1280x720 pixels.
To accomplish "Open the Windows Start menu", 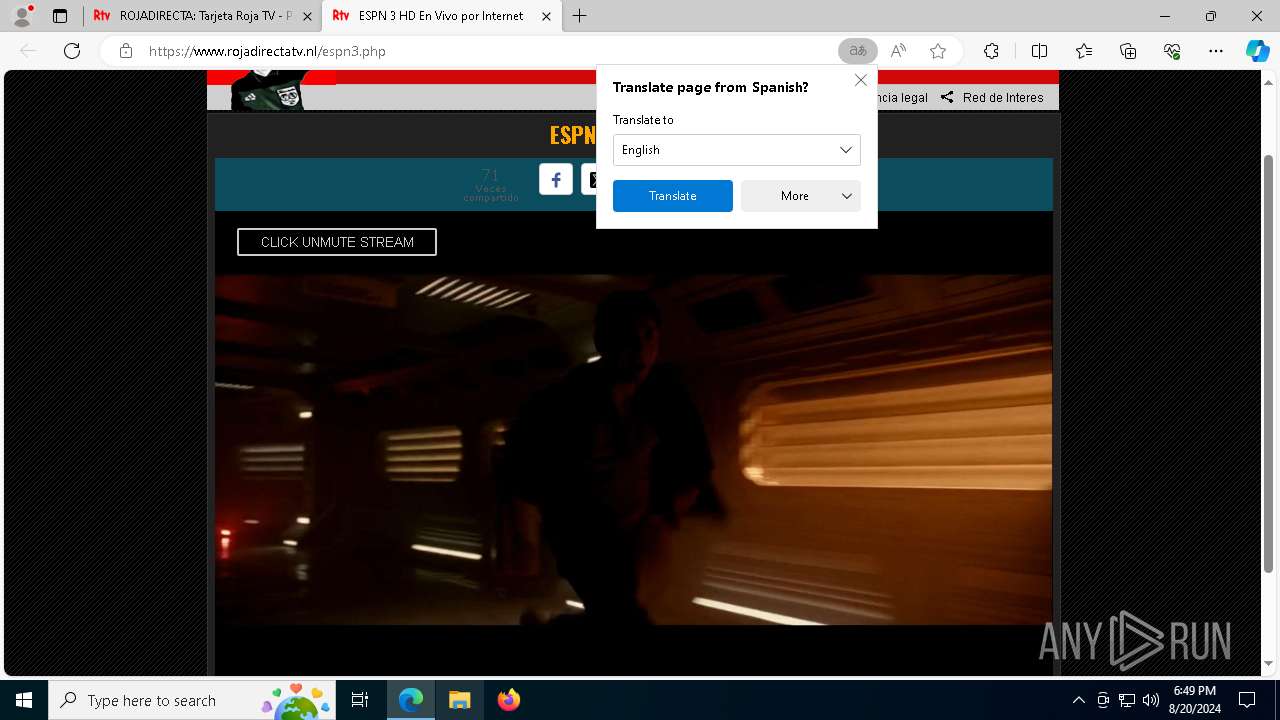I will tap(24, 700).
